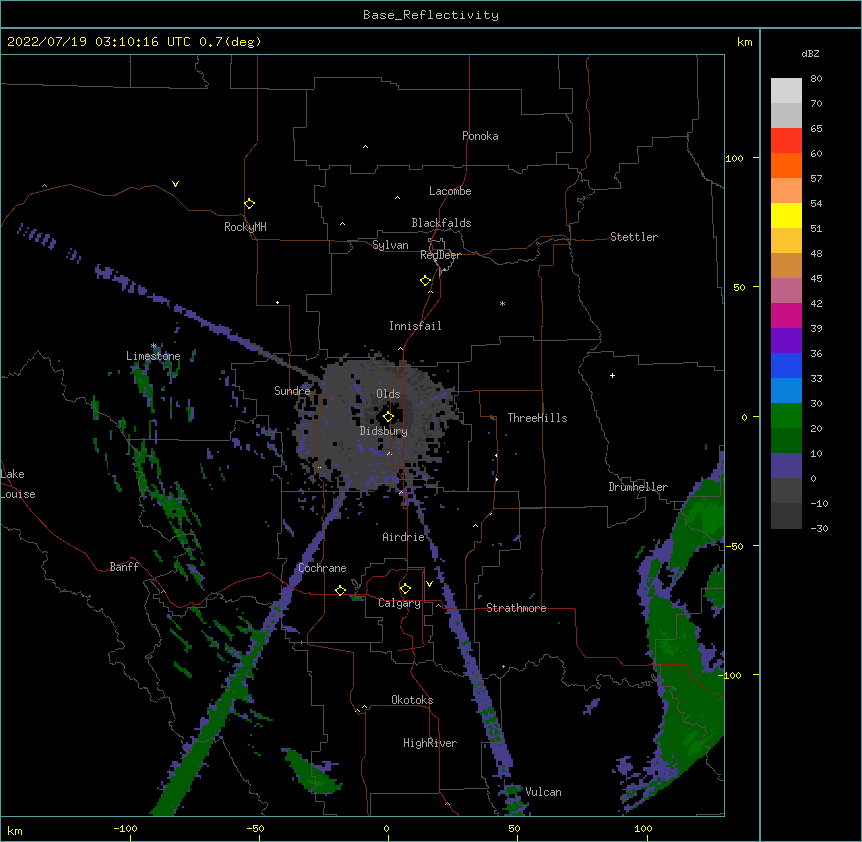This screenshot has height=842, width=862.
Task: Select the 42 dBZ magenta color swatch
Action: (786, 315)
